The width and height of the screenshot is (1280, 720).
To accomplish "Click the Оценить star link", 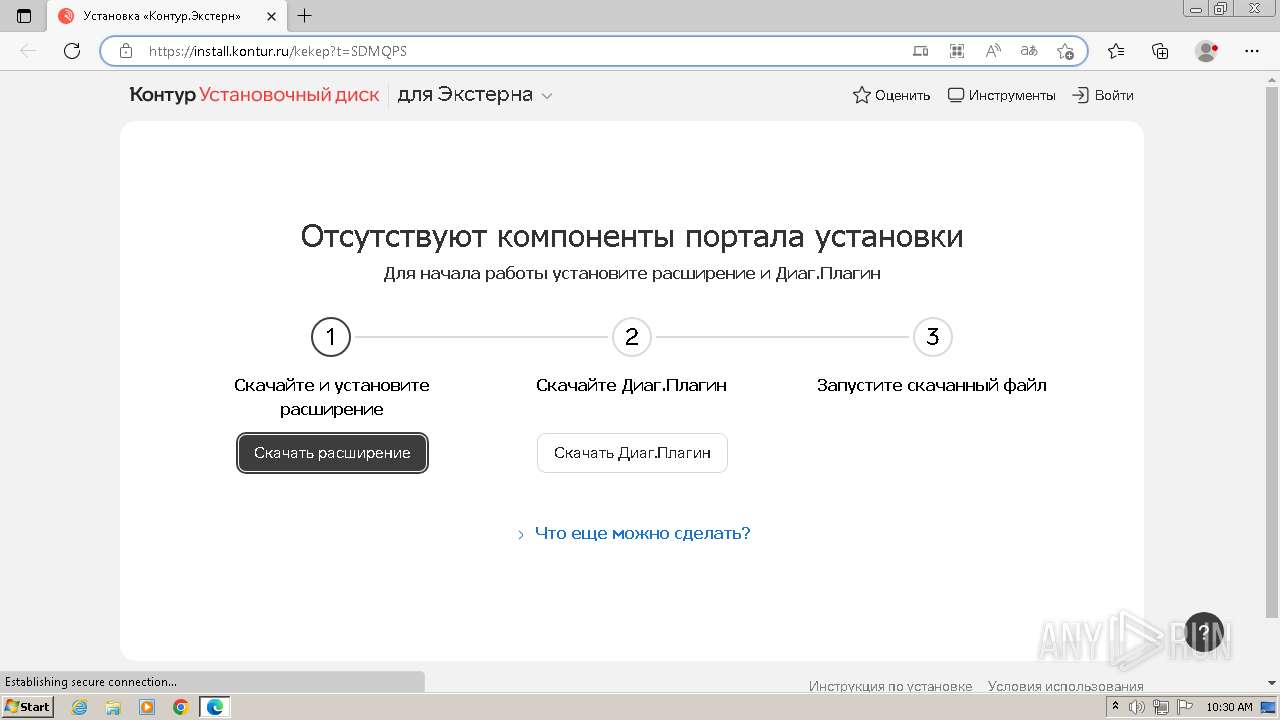I will pyautogui.click(x=891, y=95).
